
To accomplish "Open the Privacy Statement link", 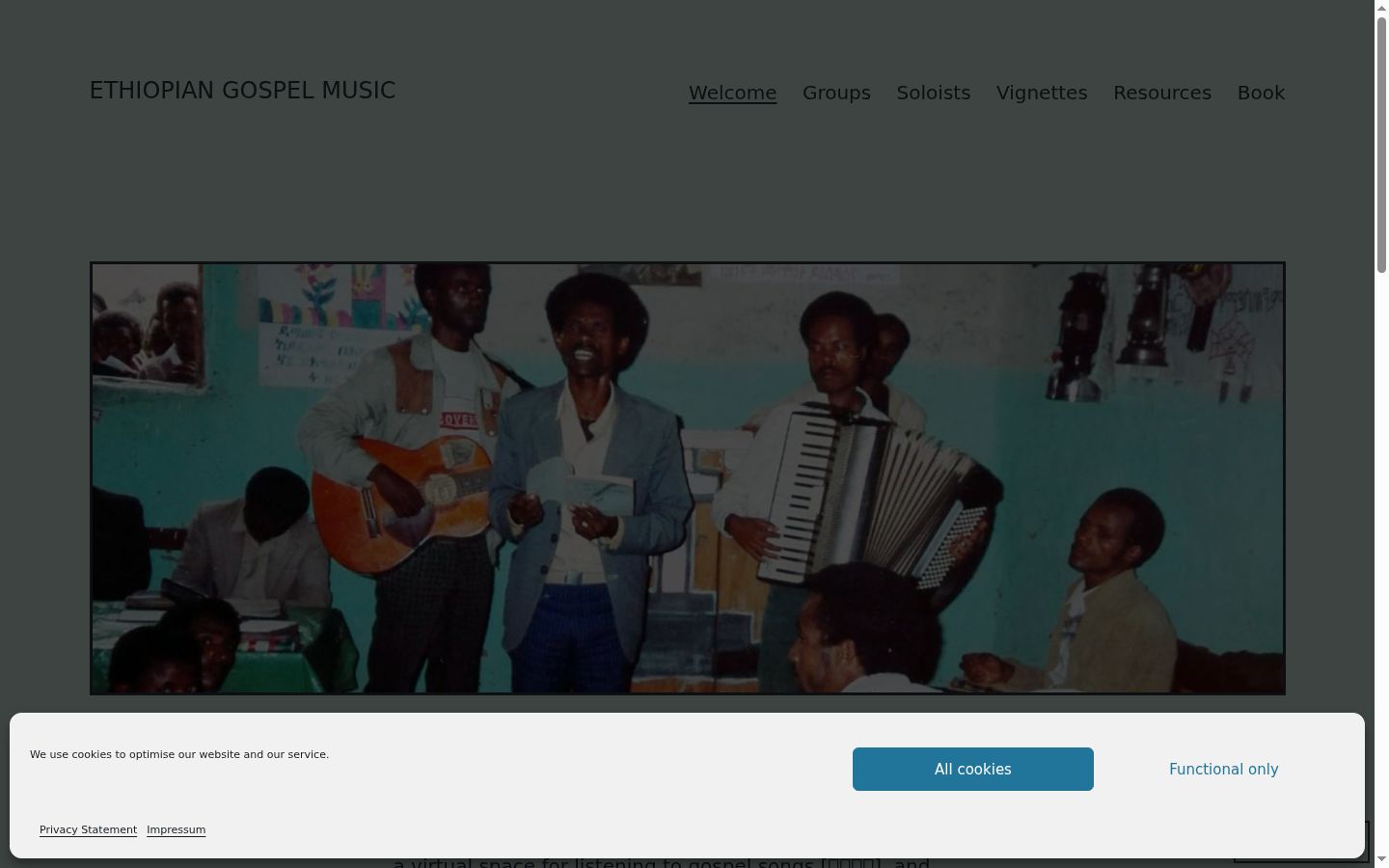I will [x=88, y=829].
